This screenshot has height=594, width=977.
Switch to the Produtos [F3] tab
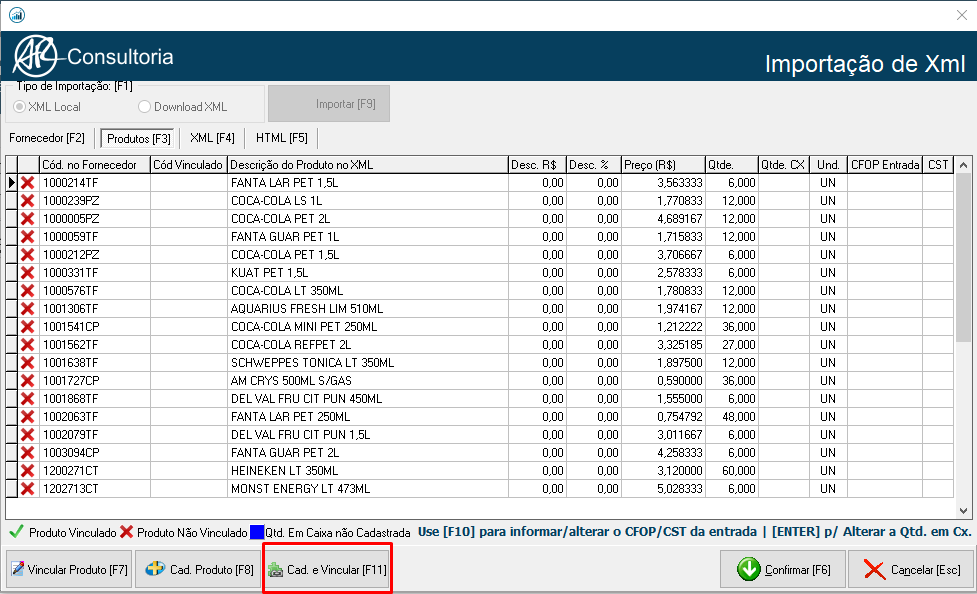click(x=138, y=138)
